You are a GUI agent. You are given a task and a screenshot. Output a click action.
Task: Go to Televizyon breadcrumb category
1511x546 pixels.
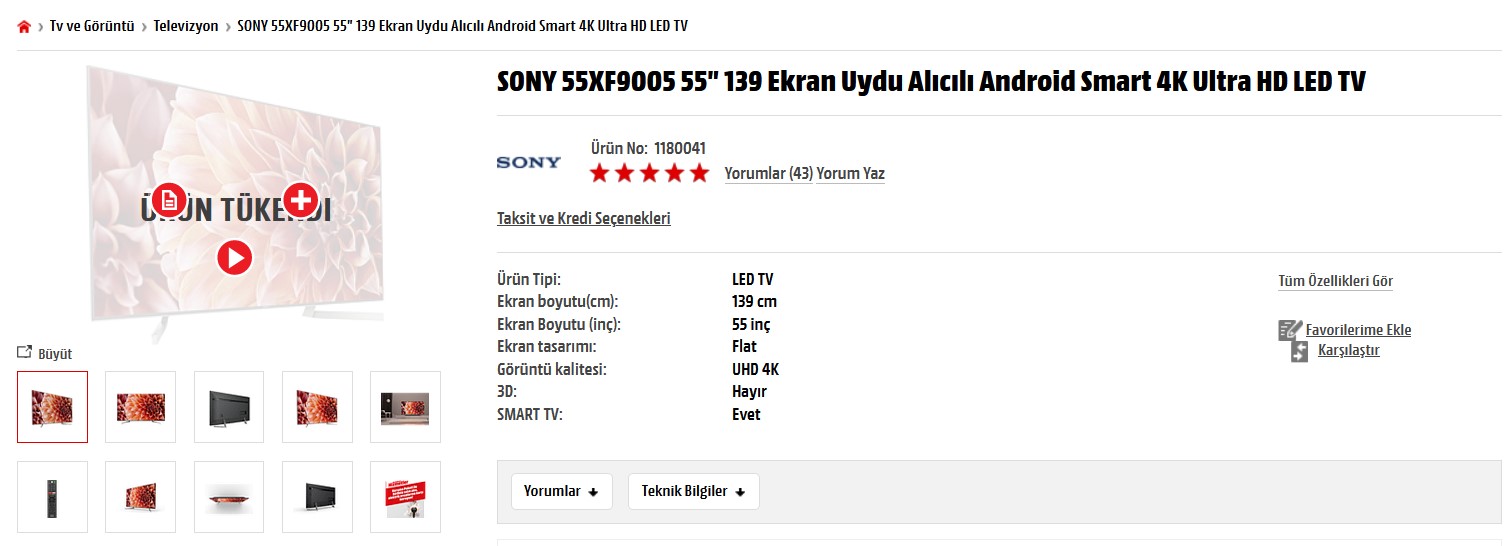click(x=186, y=26)
